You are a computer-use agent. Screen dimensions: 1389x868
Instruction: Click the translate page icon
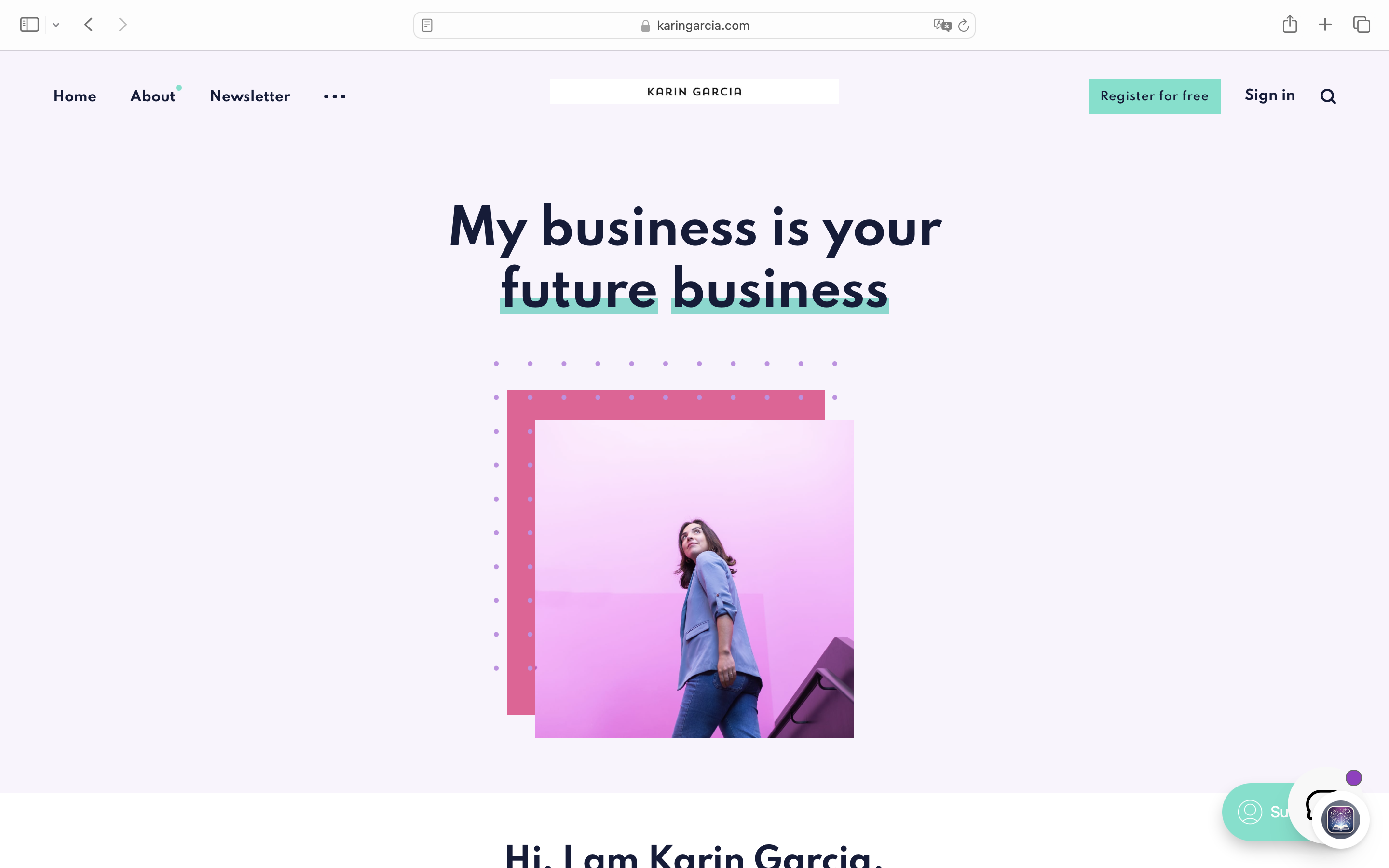[942, 25]
